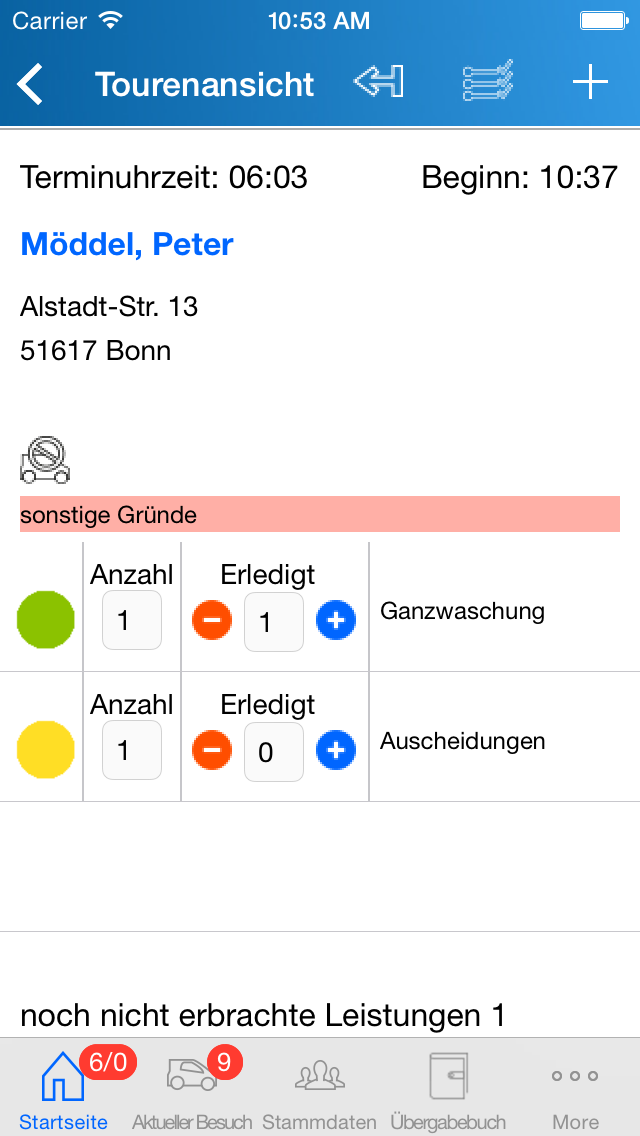Viewport: 640px width, 1136px height.
Task: Tap the crossed-out car icon
Action: tap(45, 460)
